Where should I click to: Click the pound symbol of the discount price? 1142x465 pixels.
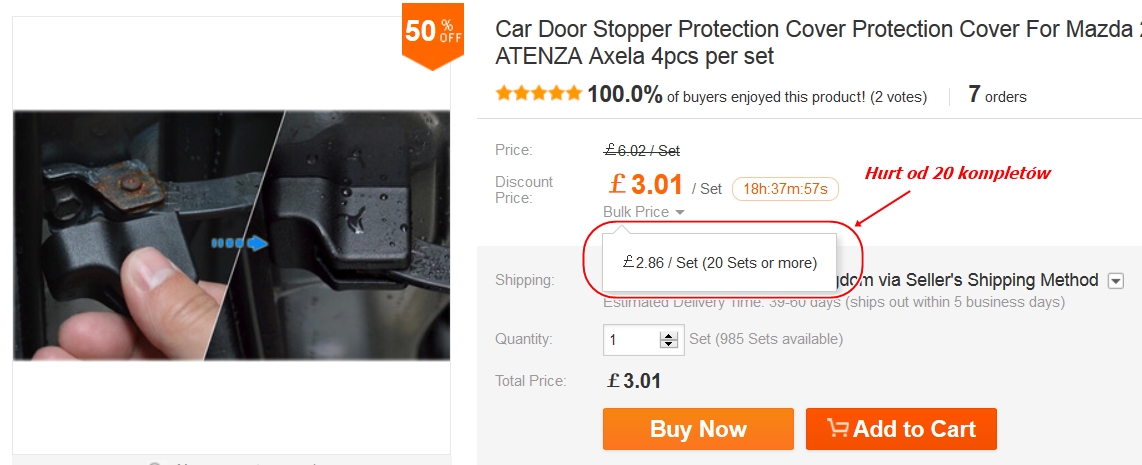coord(617,186)
